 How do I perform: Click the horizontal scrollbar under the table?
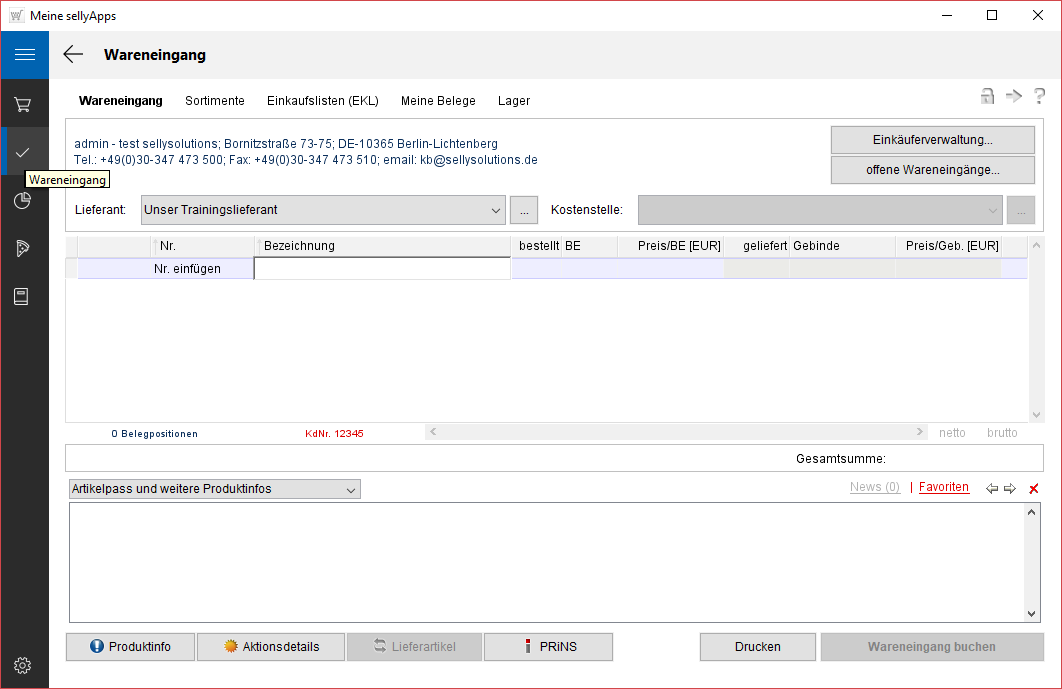click(x=676, y=432)
